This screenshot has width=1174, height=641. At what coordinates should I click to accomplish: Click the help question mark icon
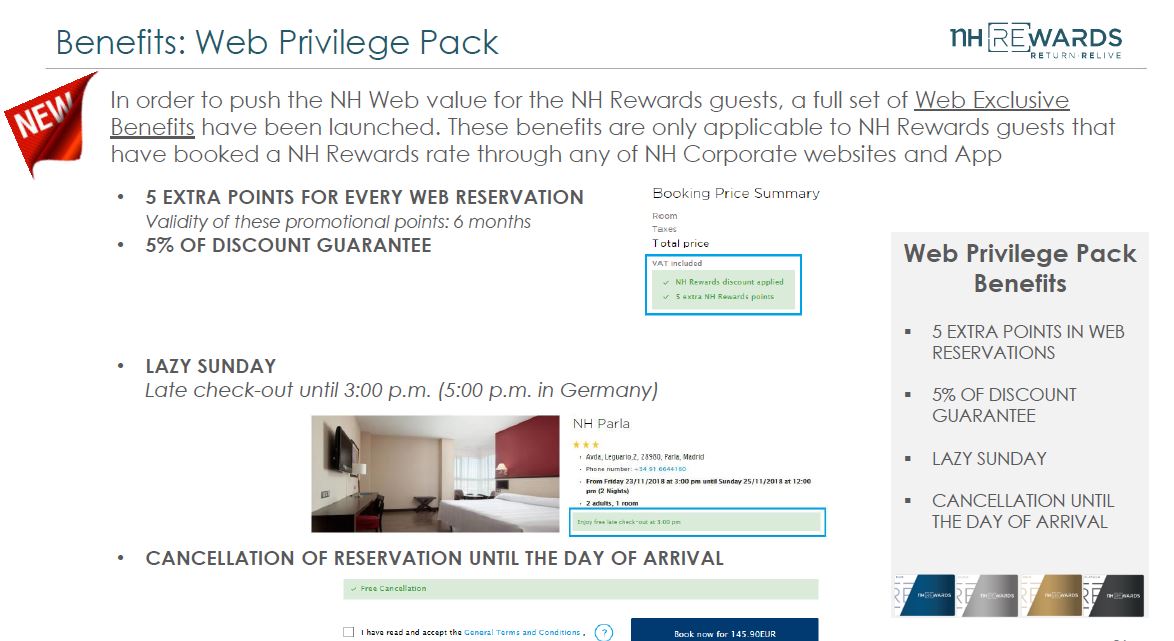(x=603, y=633)
